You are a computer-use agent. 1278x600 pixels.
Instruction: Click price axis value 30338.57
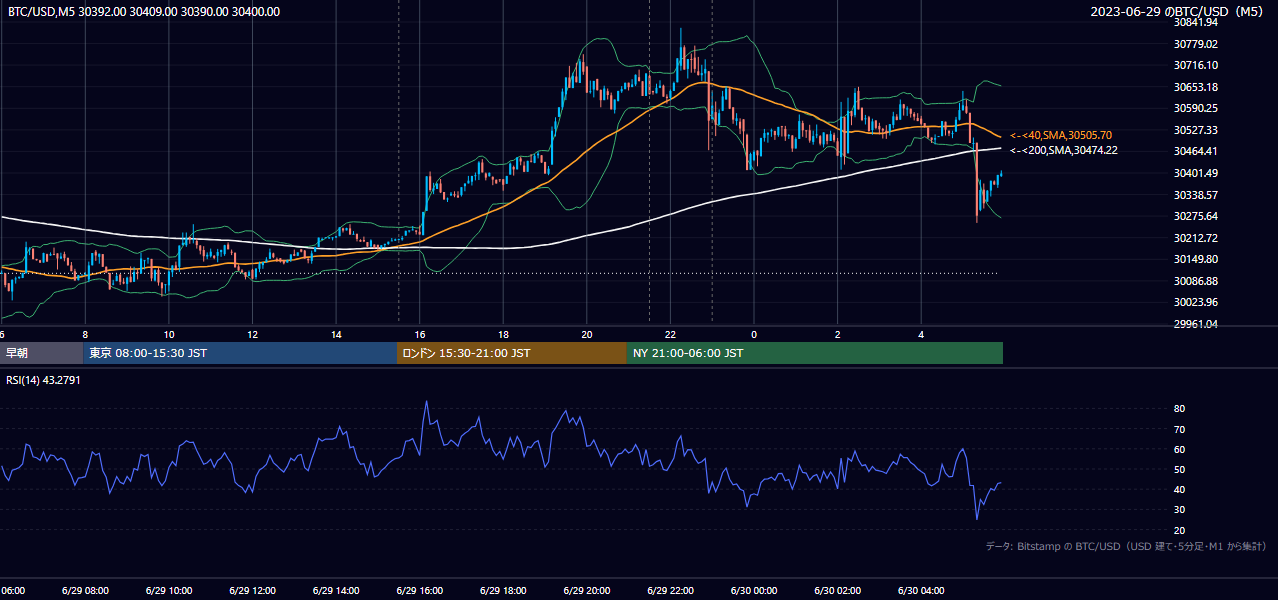pyautogui.click(x=1196, y=195)
